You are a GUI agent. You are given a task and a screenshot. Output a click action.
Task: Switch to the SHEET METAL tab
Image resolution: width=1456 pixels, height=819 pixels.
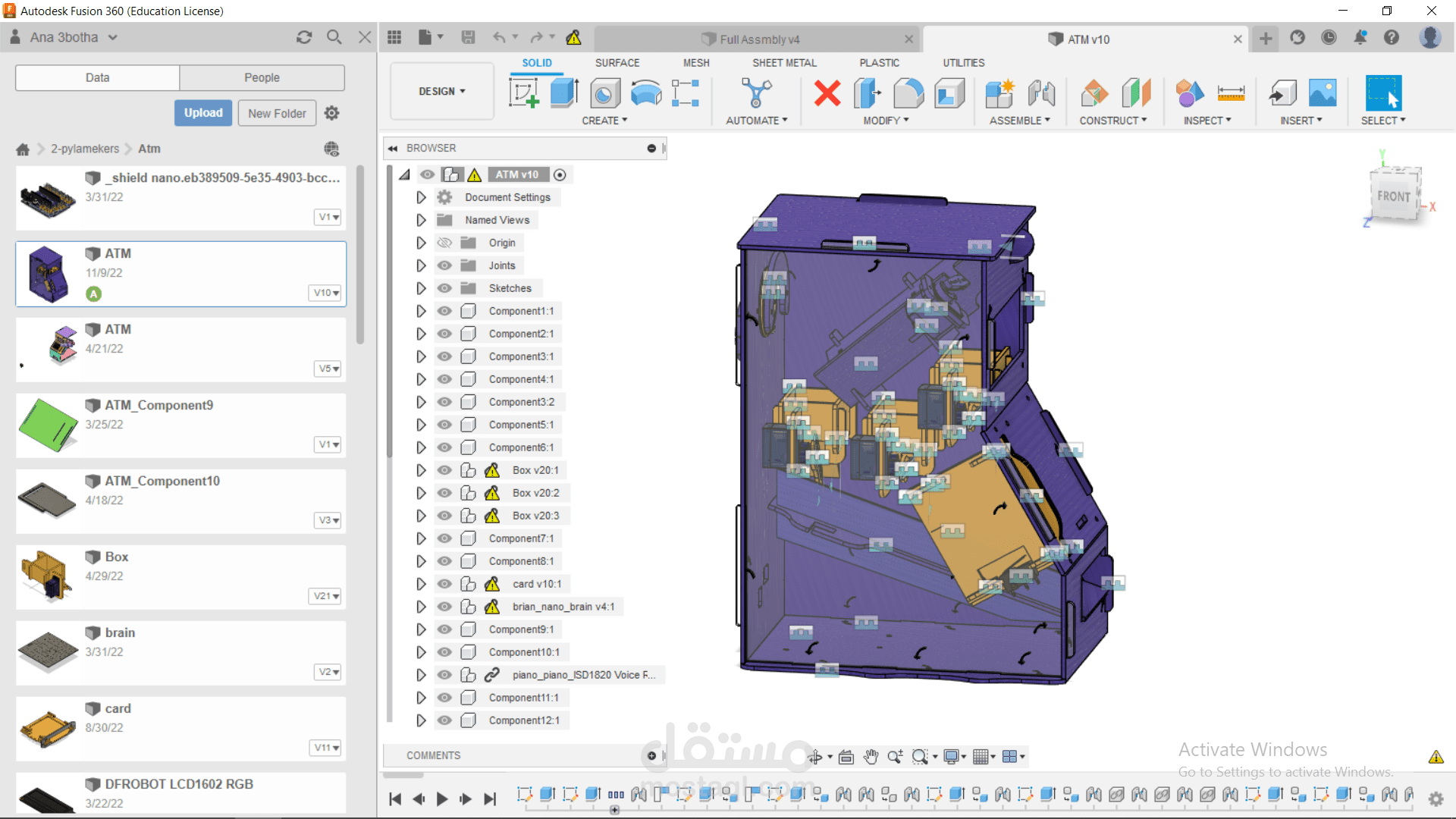tap(784, 63)
